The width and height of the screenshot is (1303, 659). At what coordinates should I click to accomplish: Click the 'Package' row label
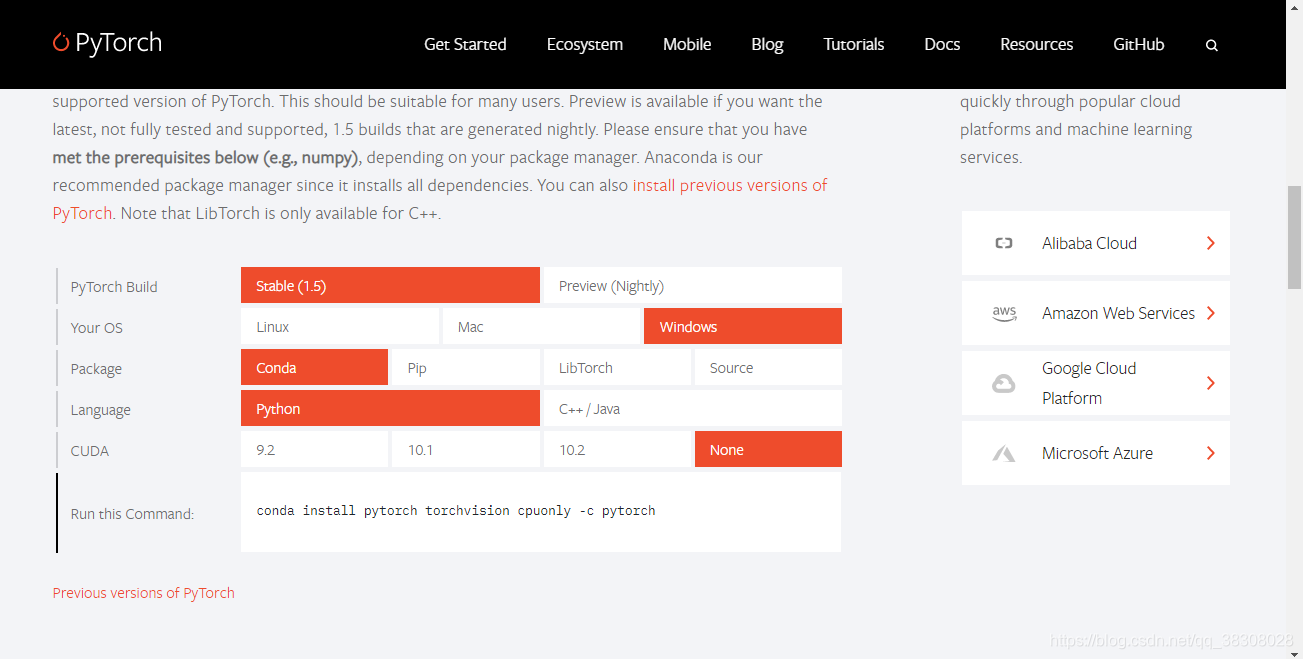click(x=96, y=369)
